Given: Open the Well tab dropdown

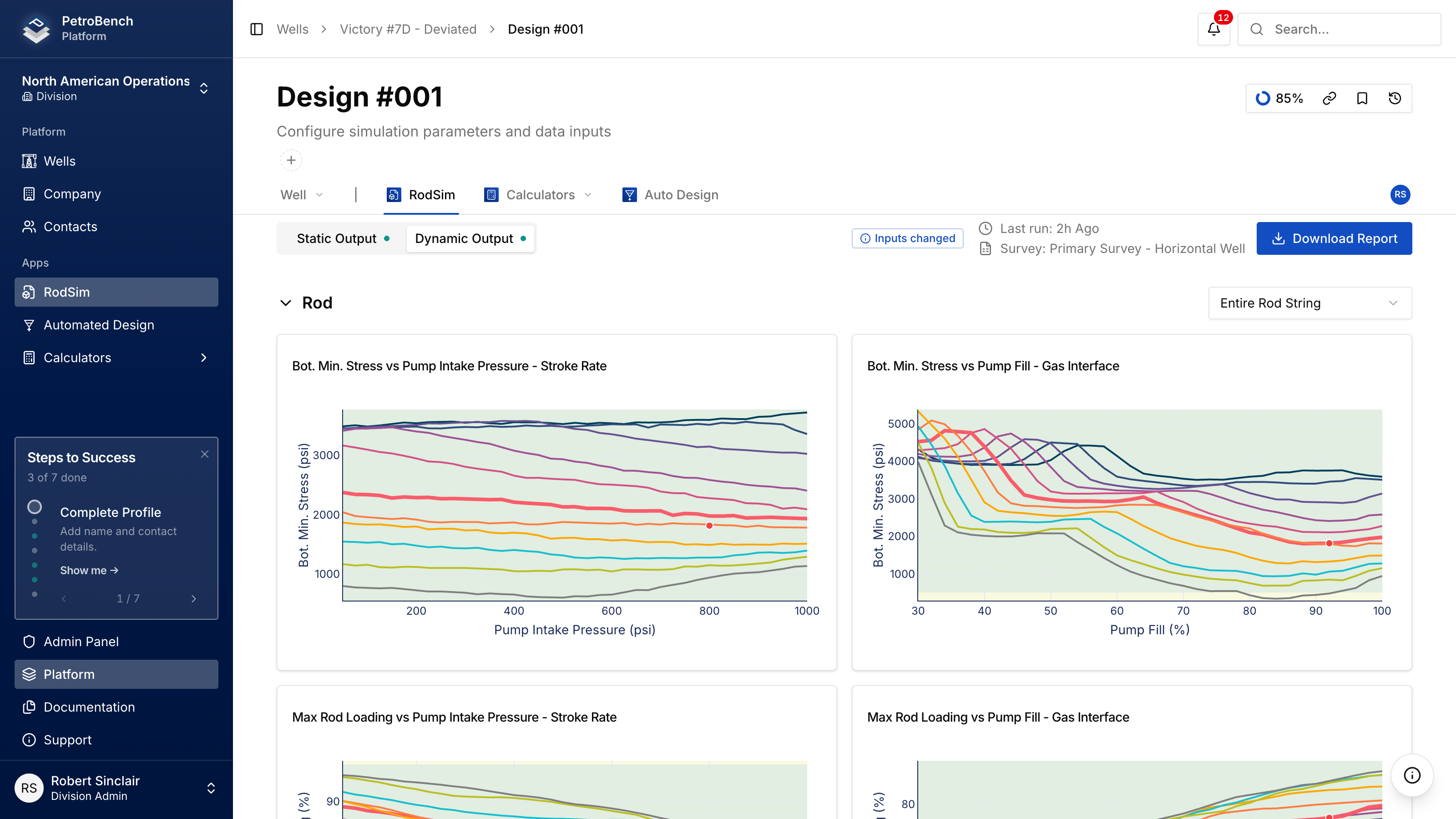Looking at the screenshot, I should click(x=302, y=194).
